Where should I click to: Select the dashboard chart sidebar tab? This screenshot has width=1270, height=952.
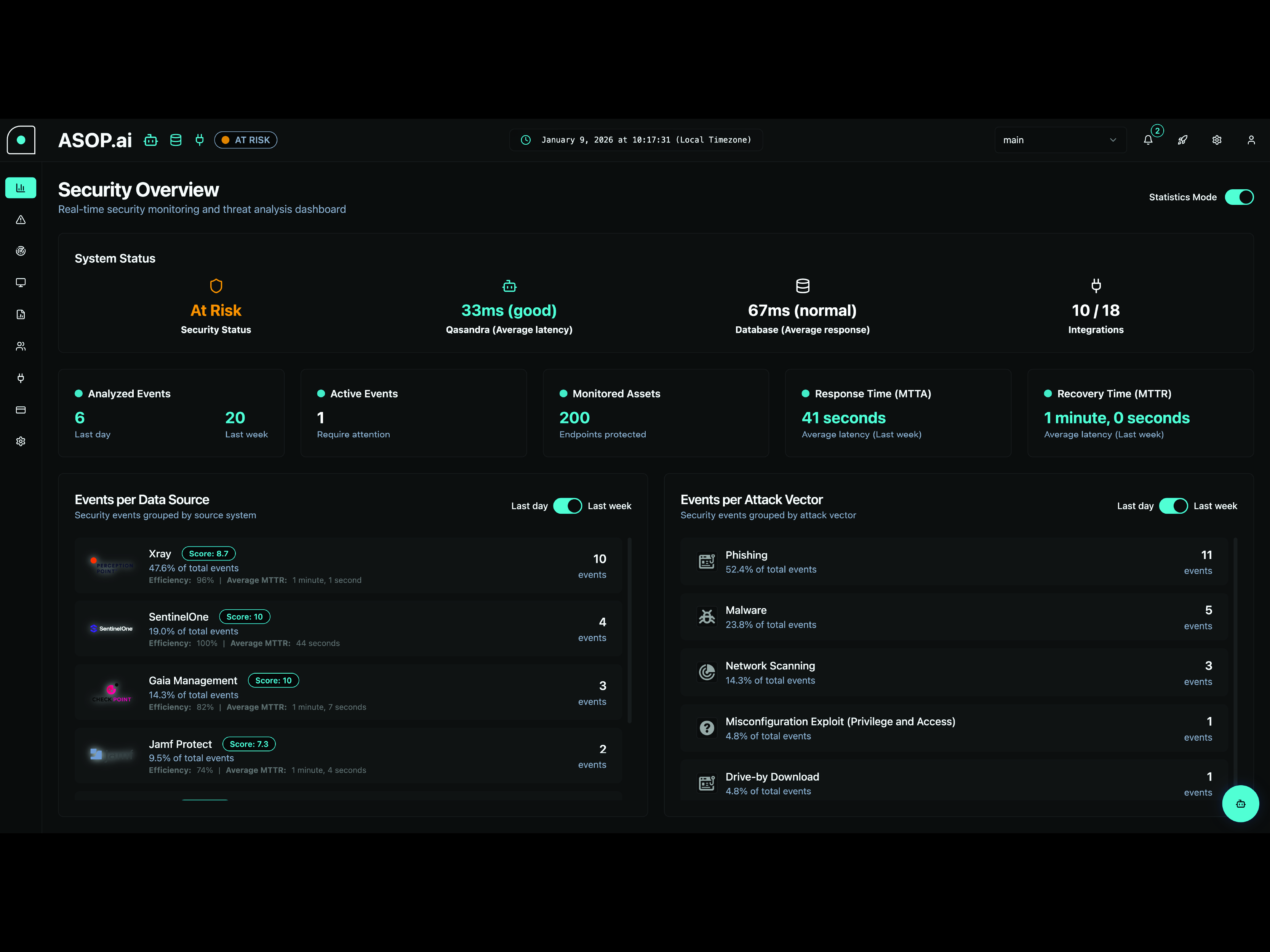[x=21, y=188]
